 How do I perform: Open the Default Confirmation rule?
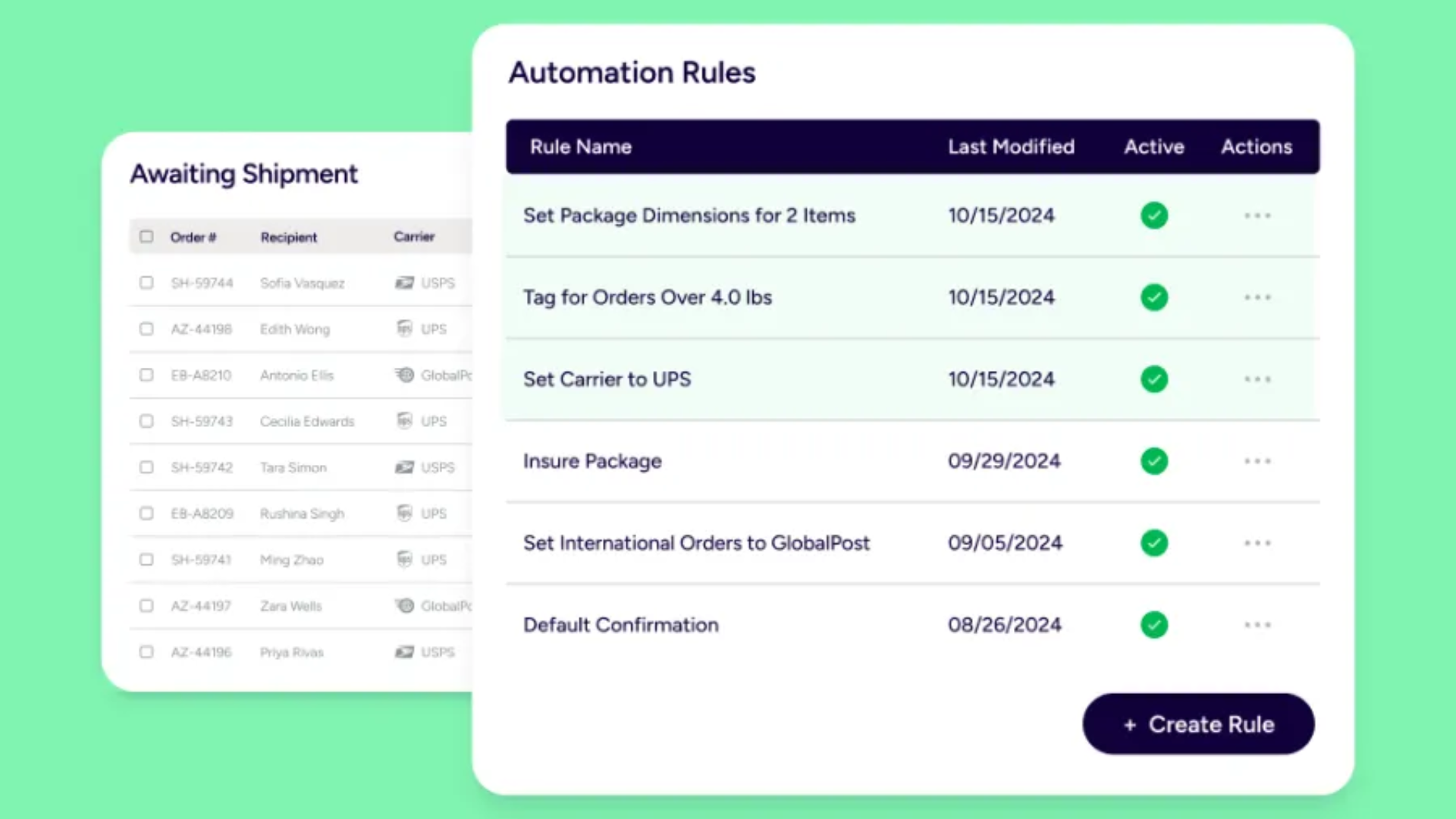point(621,625)
